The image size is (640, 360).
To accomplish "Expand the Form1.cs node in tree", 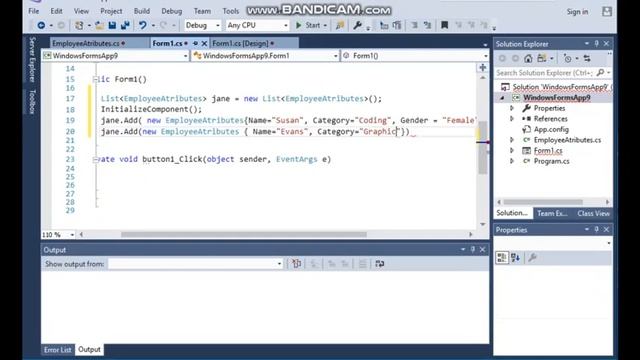I will click(512, 151).
